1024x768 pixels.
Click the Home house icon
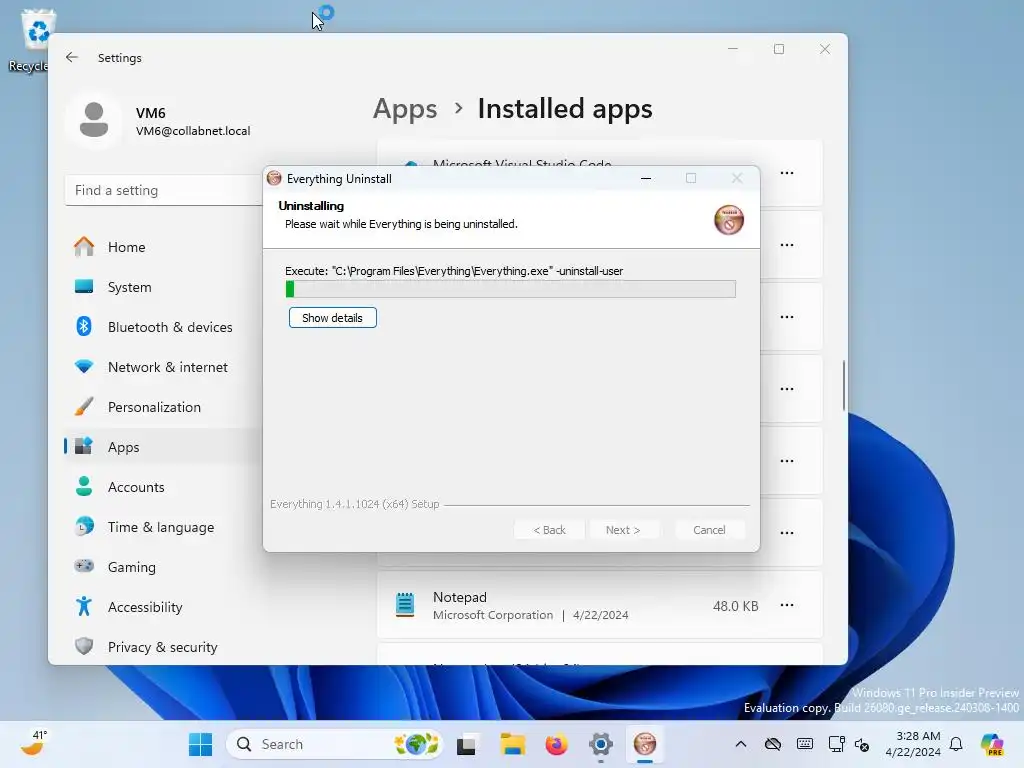point(84,246)
